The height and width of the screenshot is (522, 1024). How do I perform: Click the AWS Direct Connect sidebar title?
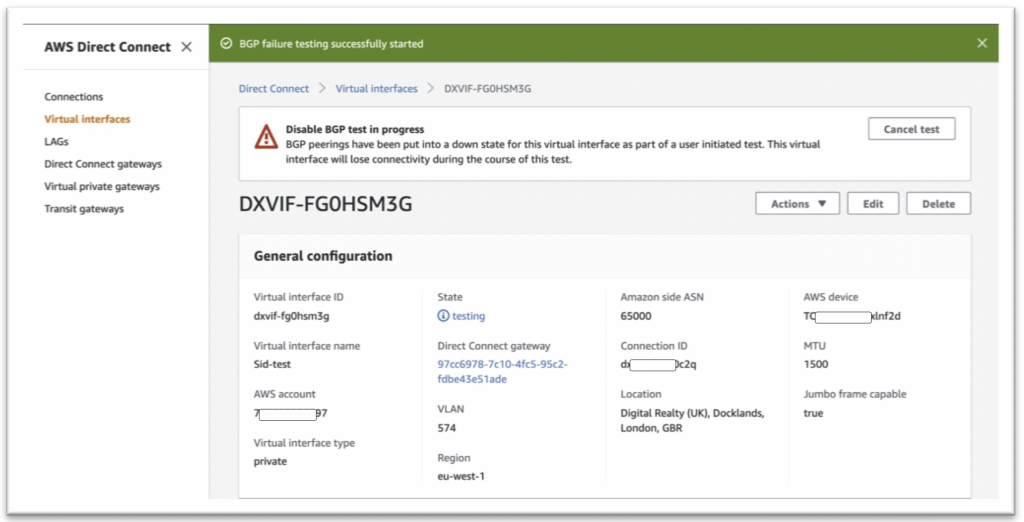(108, 47)
